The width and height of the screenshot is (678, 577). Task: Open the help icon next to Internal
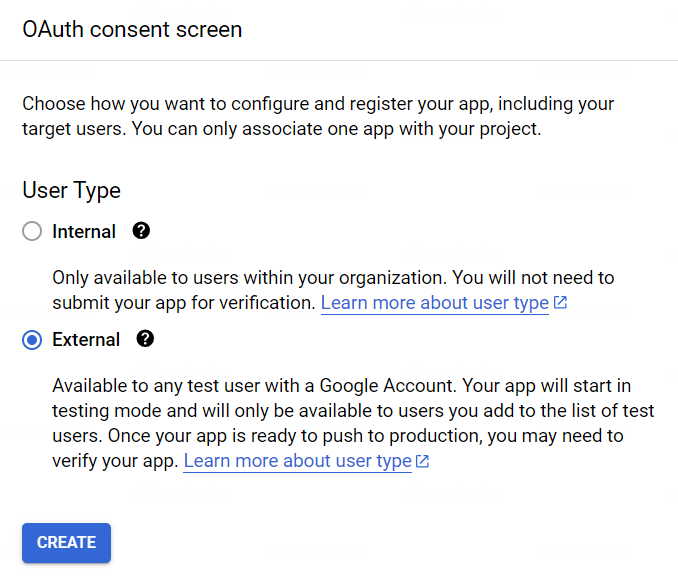[x=141, y=231]
